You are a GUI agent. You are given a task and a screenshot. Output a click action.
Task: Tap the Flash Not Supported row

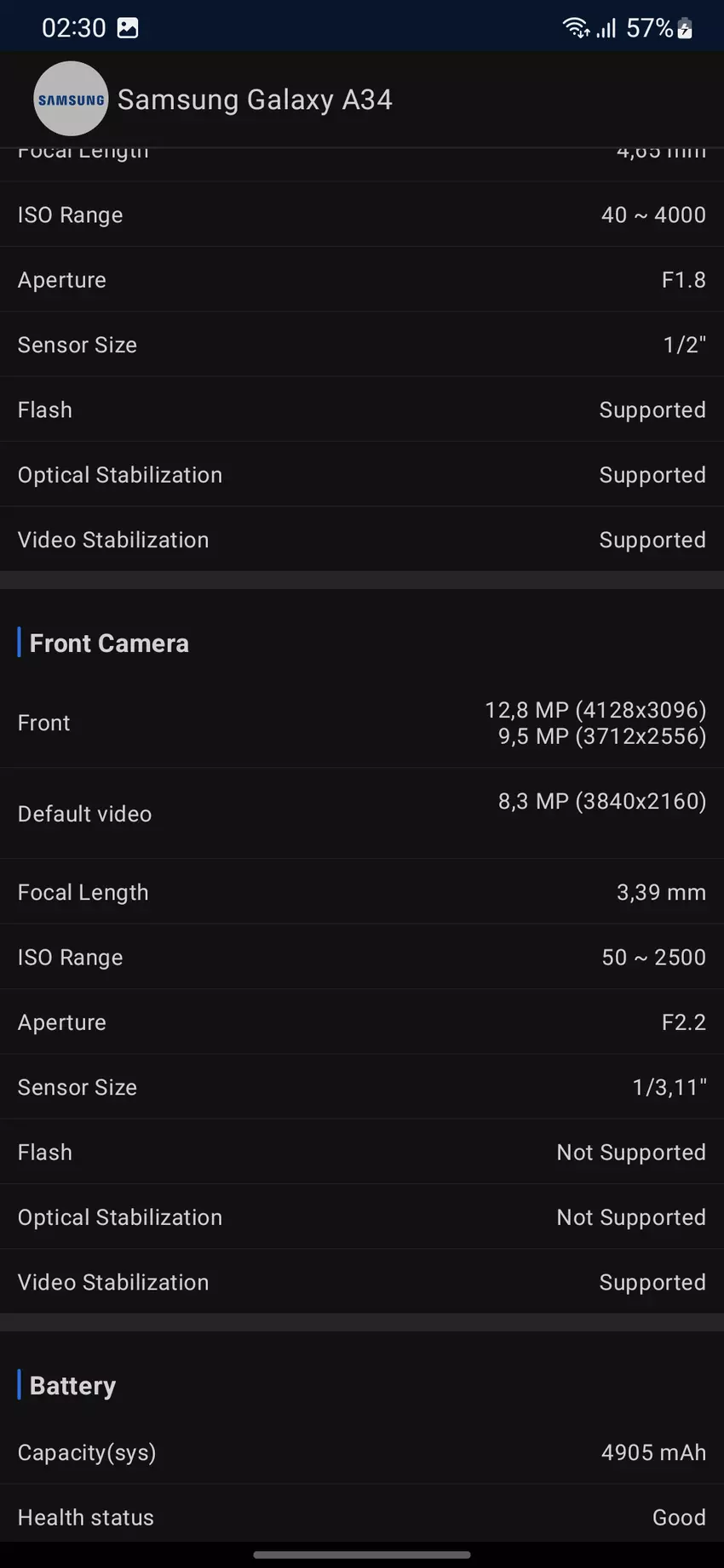click(x=362, y=1152)
